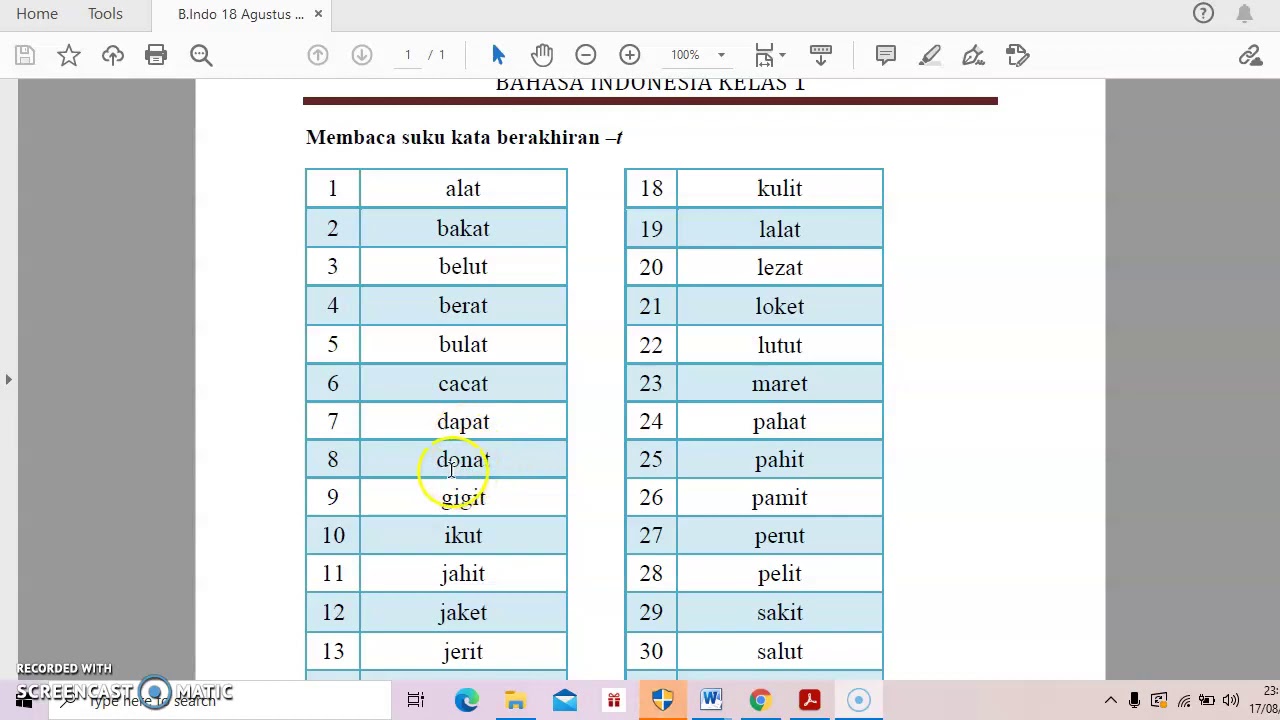
Task: Add a comment with the speech bubble icon
Action: (x=886, y=55)
